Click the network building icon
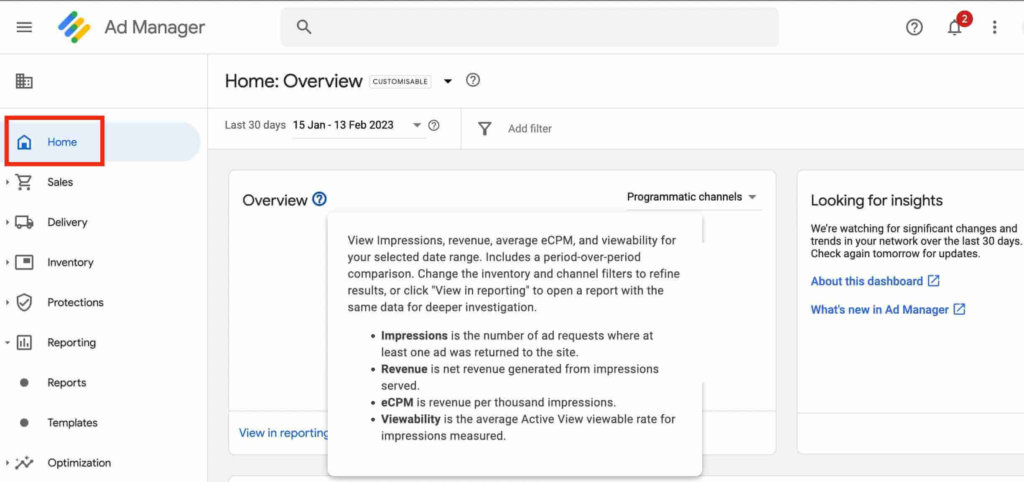1024x482 pixels. click(x=24, y=81)
